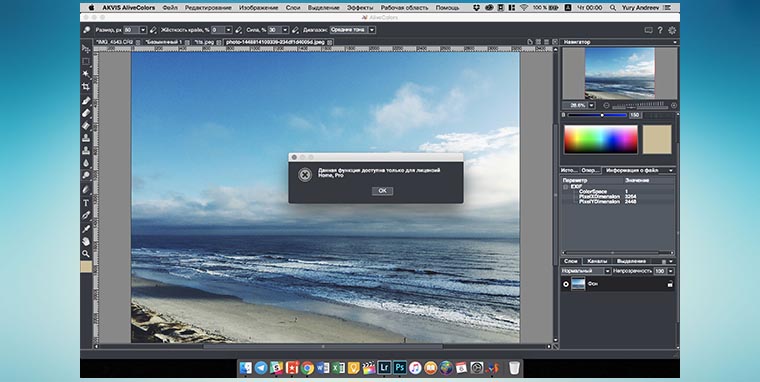Image resolution: width=760 pixels, height=382 pixels.
Task: Select the Hand tool
Action: pyautogui.click(x=86, y=240)
